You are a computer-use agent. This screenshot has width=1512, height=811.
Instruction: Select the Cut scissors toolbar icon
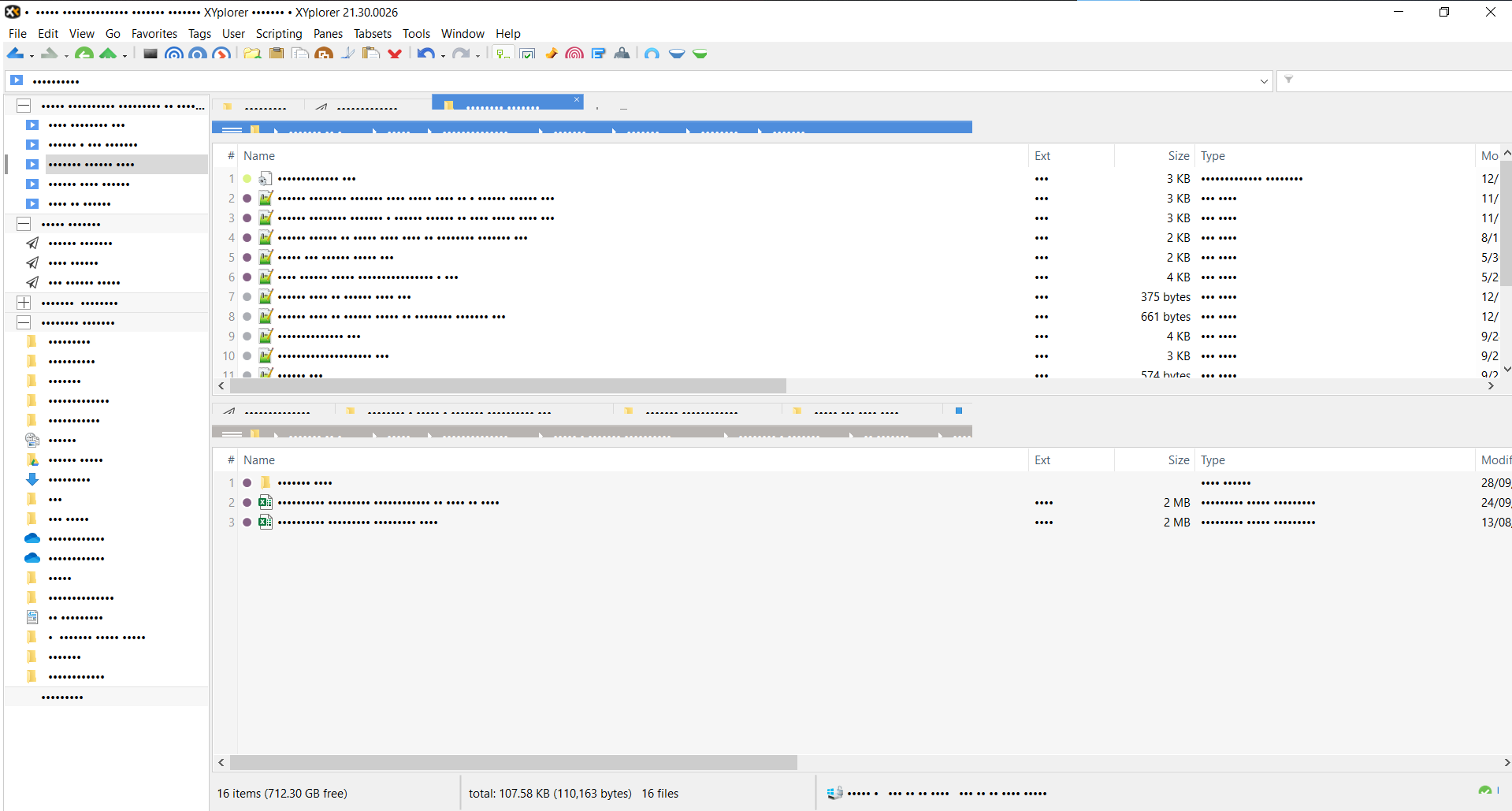[x=347, y=54]
